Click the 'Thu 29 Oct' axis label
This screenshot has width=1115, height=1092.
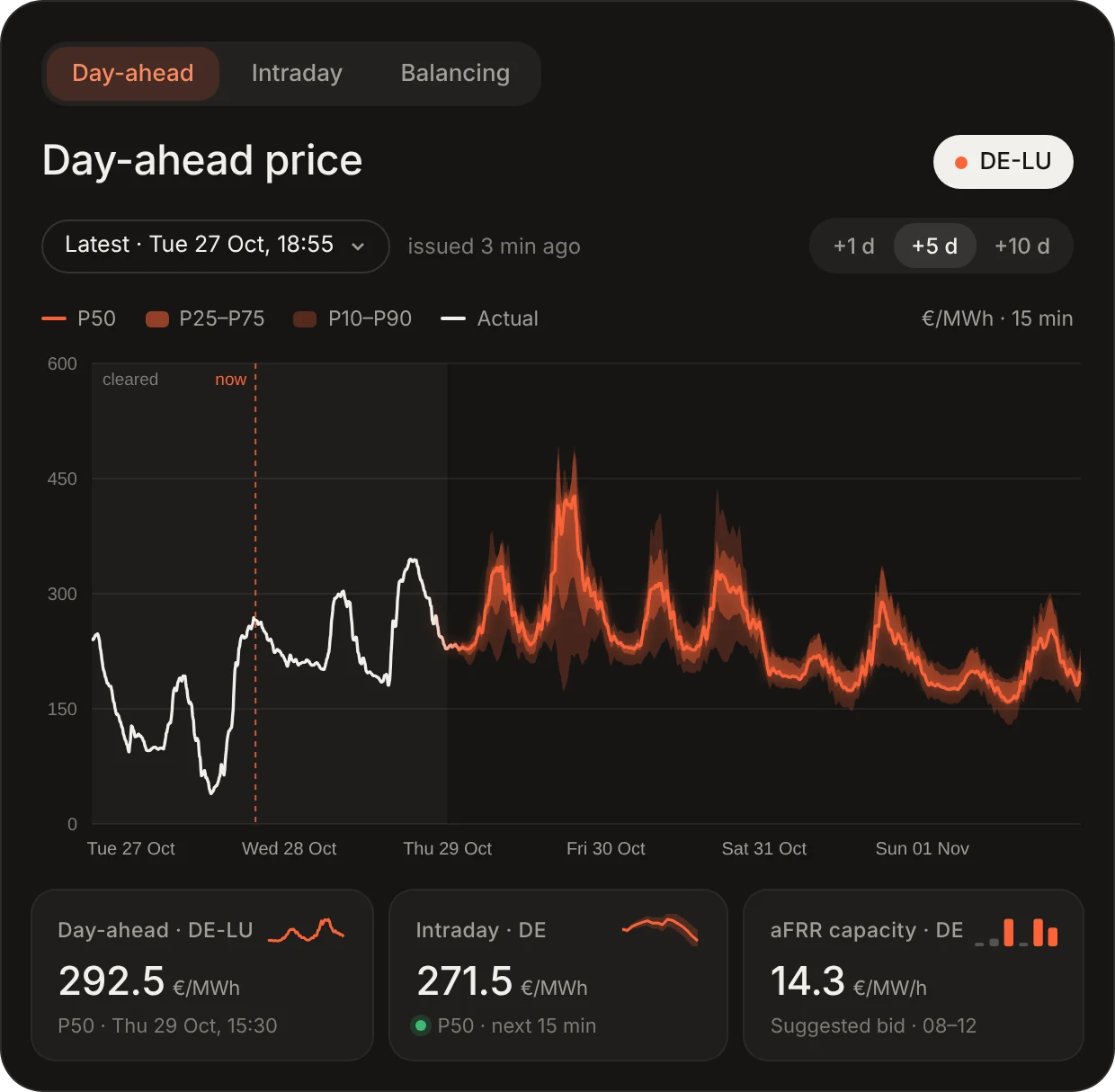pyautogui.click(x=448, y=848)
